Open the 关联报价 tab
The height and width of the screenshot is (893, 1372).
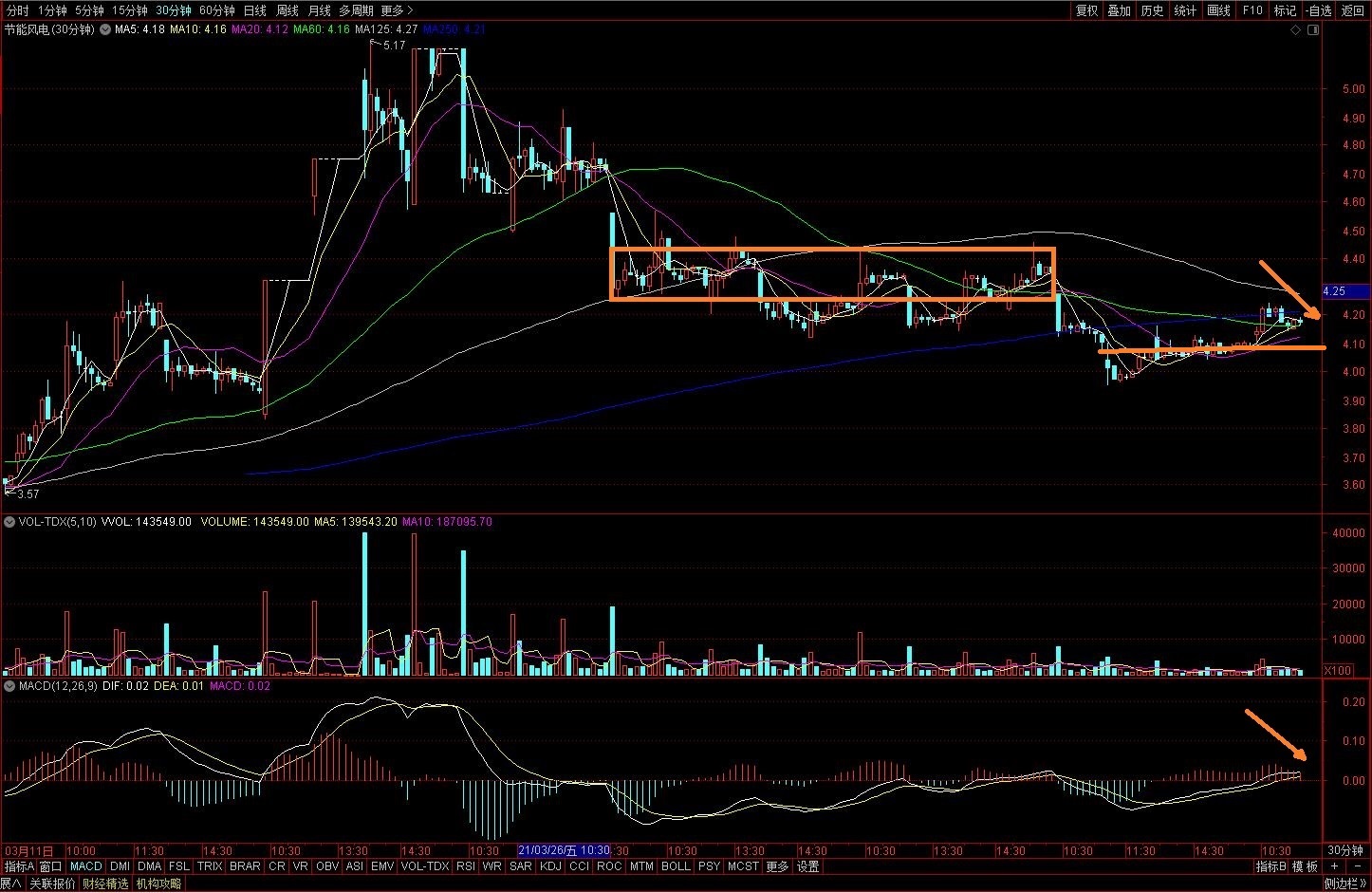(x=52, y=884)
